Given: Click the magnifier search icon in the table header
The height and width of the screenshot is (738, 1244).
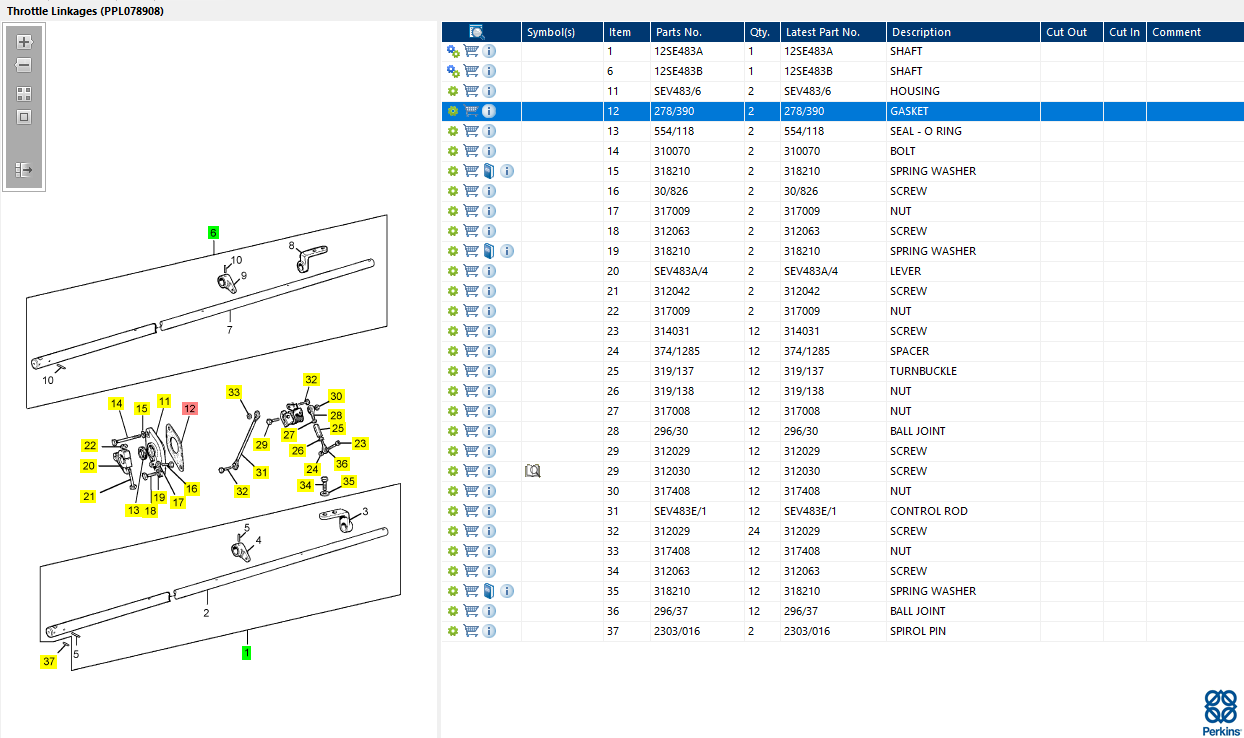Looking at the screenshot, I should pyautogui.click(x=477, y=32).
